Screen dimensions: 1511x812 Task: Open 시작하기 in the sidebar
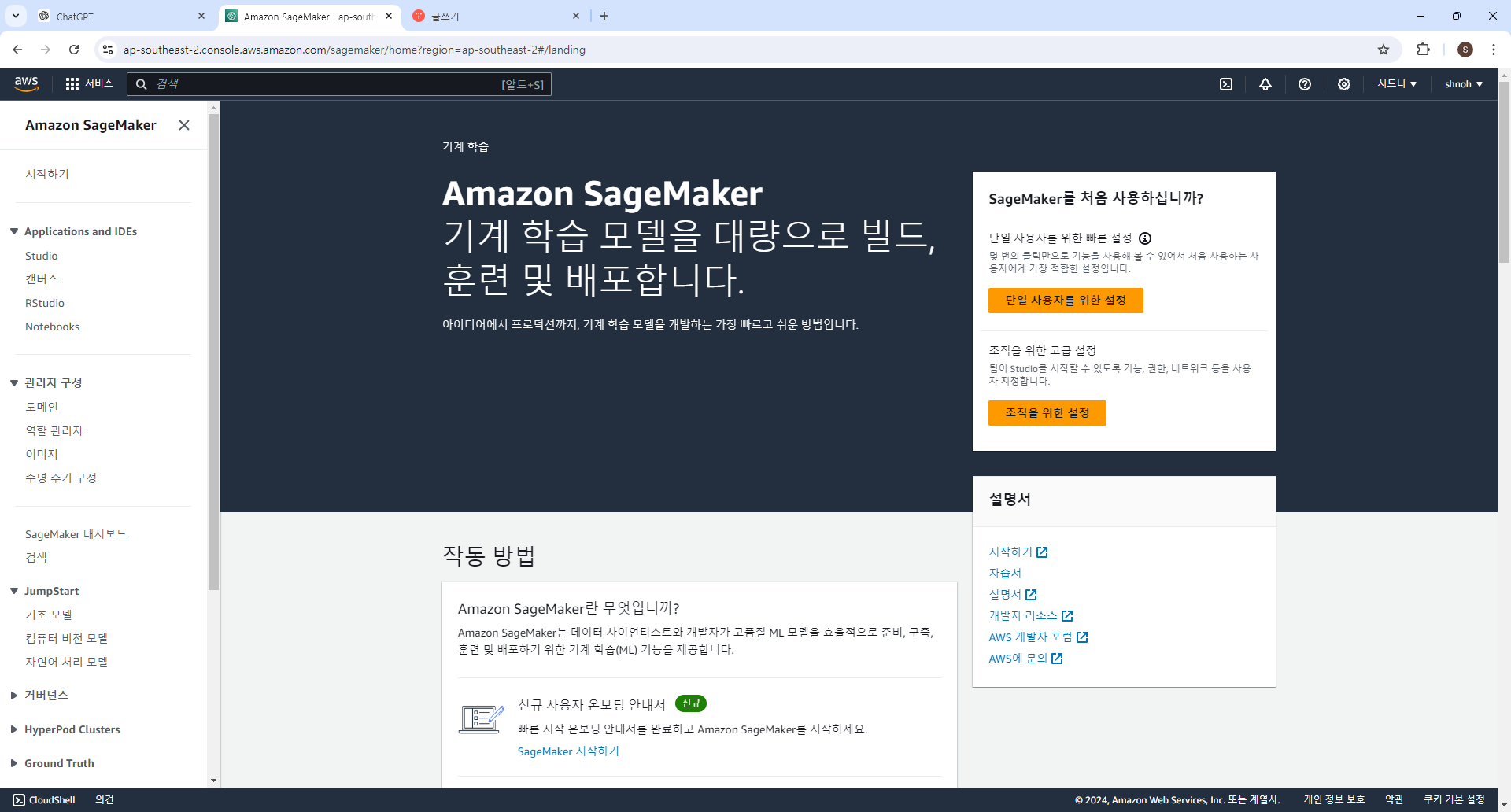tap(47, 174)
